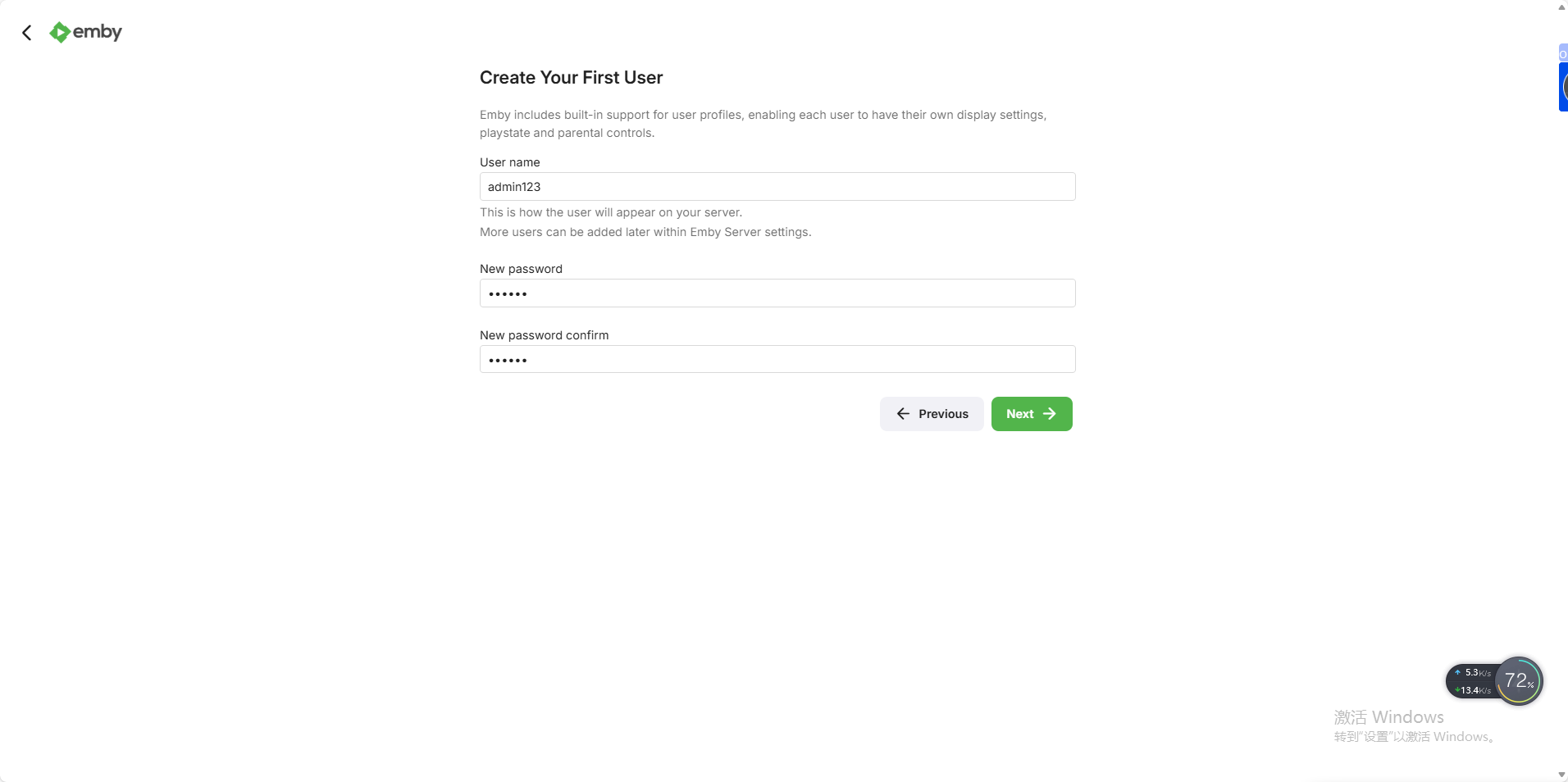
Task: Click the right arrow inside Next button
Action: [x=1050, y=414]
